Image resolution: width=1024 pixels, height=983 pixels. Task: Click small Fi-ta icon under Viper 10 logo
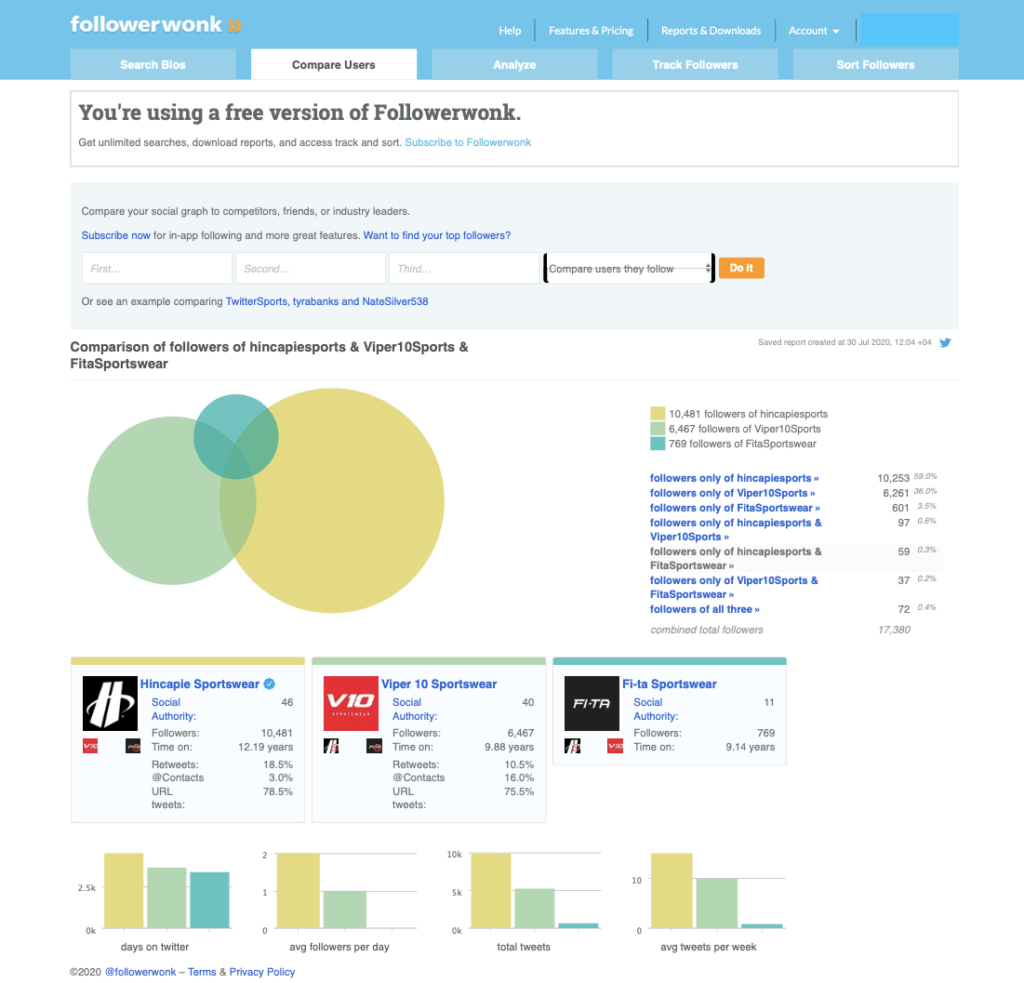pyautogui.click(x=374, y=746)
